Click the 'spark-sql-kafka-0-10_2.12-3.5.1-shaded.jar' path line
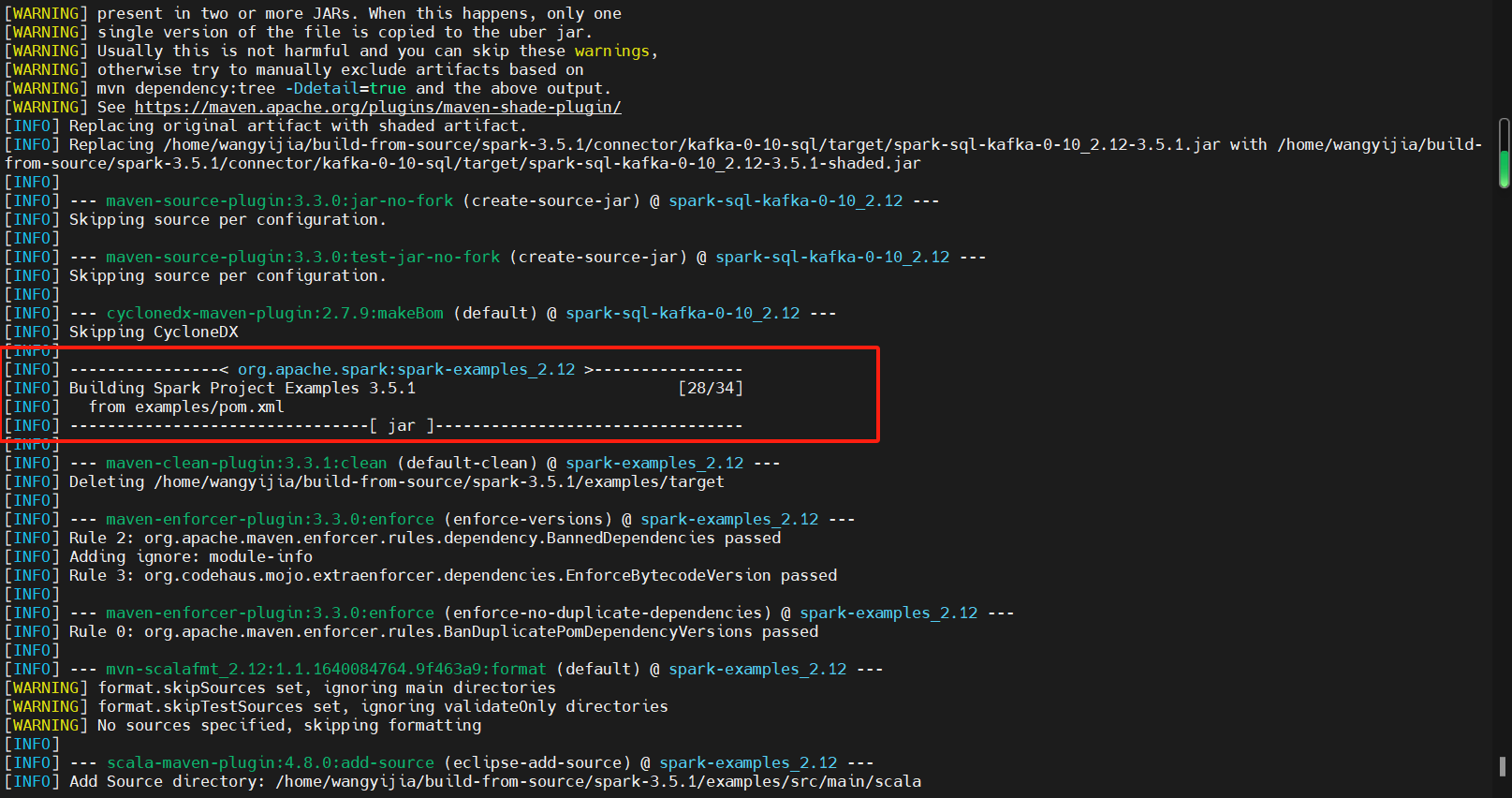The width and height of the screenshot is (1512, 798). tap(462, 163)
